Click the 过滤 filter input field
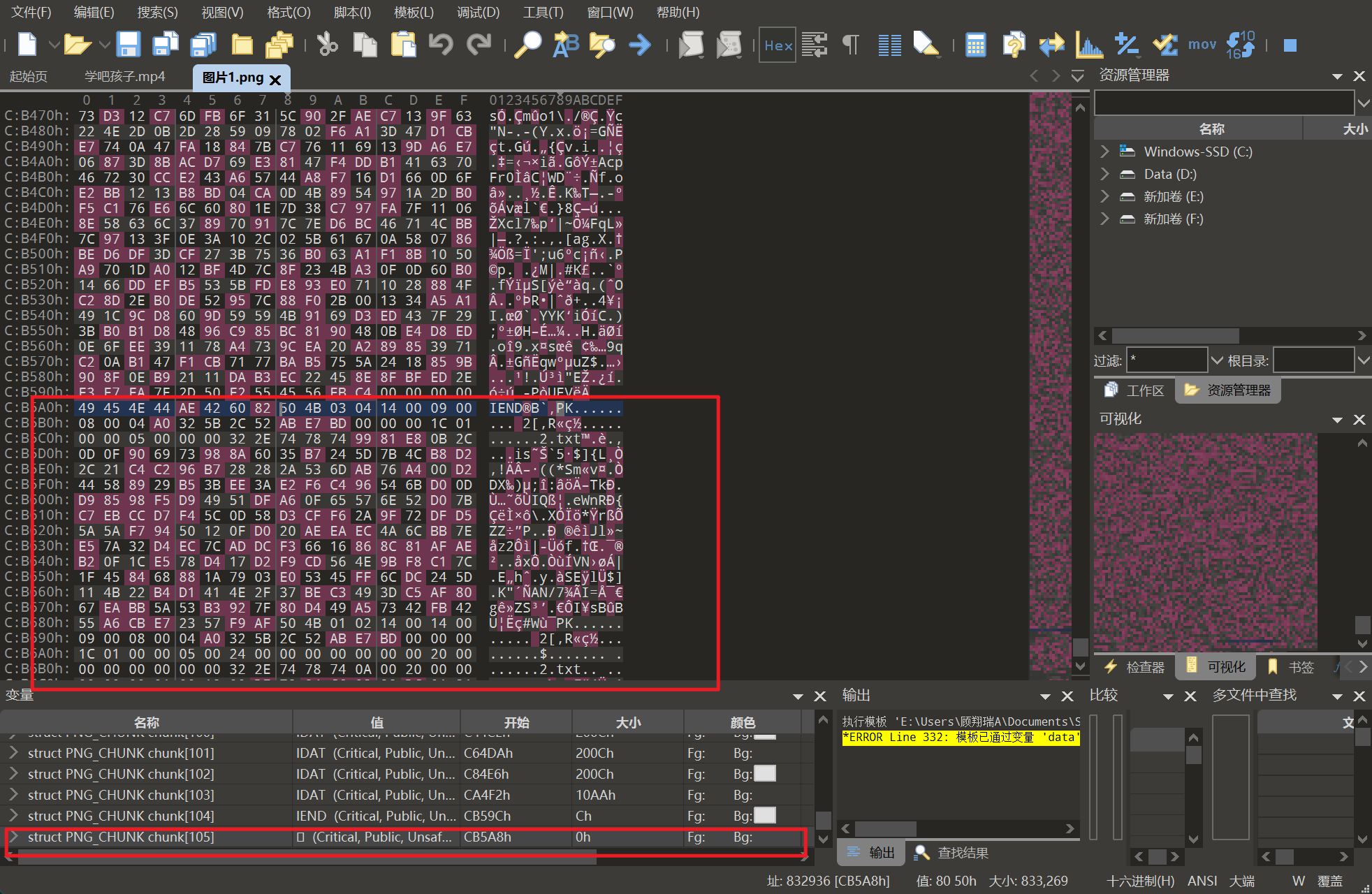Image resolution: width=1372 pixels, height=894 pixels. (x=1166, y=360)
